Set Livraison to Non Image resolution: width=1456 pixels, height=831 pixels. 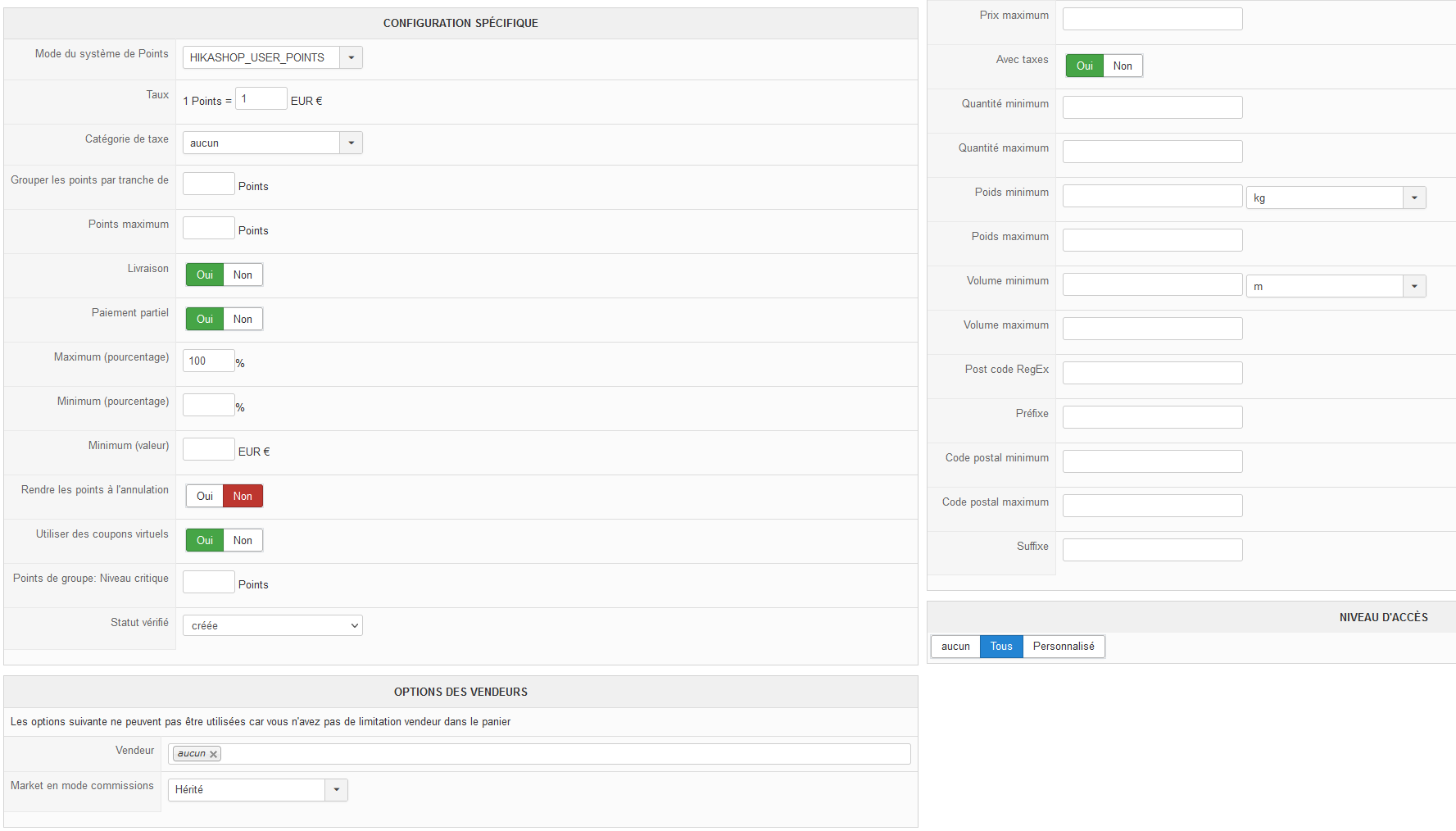(x=243, y=275)
